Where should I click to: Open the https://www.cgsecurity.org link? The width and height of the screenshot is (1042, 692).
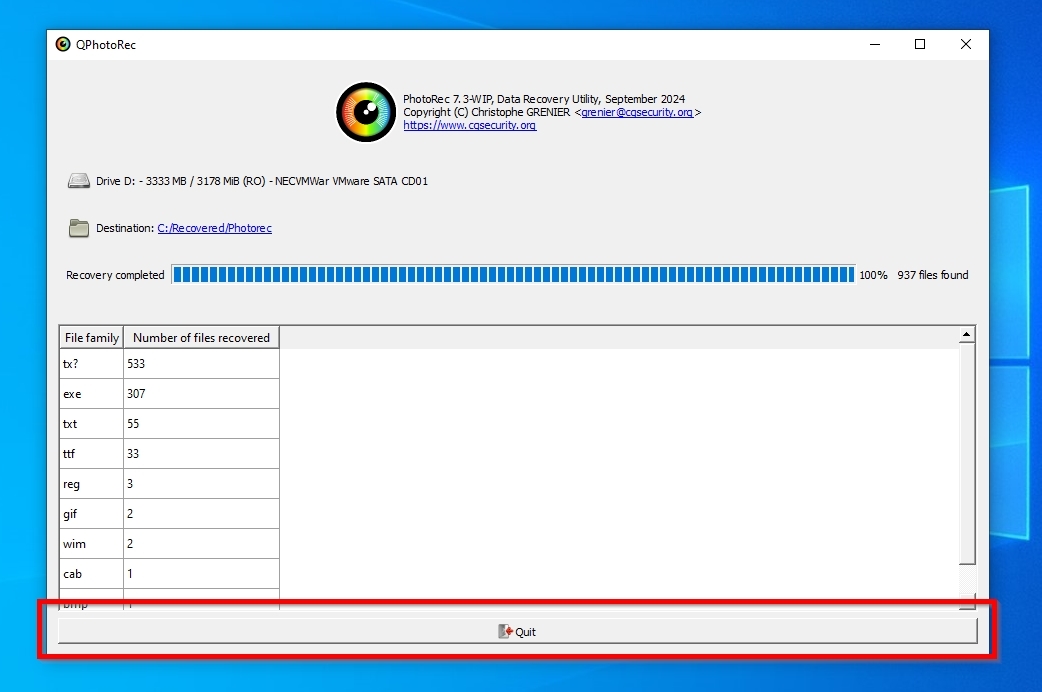(x=469, y=125)
